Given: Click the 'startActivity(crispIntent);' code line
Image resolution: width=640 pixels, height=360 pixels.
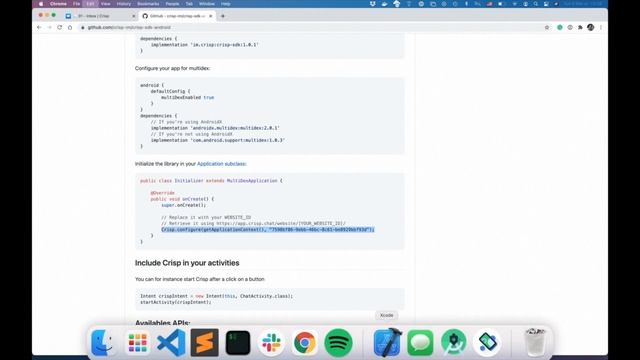Looking at the screenshot, I should [x=176, y=302].
